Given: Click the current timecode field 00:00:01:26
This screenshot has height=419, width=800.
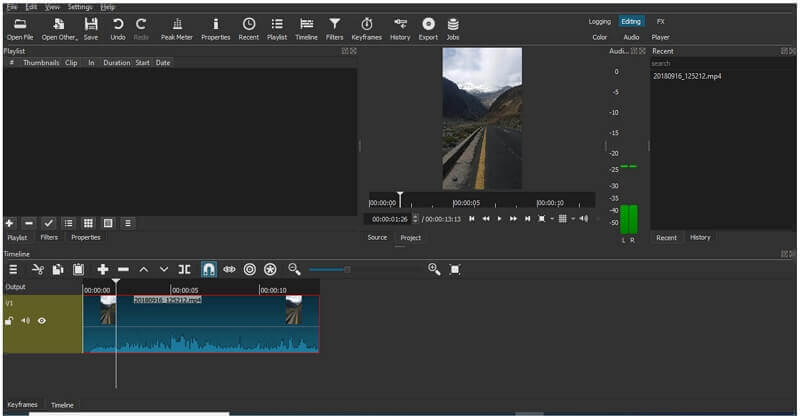Looking at the screenshot, I should pyautogui.click(x=389, y=219).
